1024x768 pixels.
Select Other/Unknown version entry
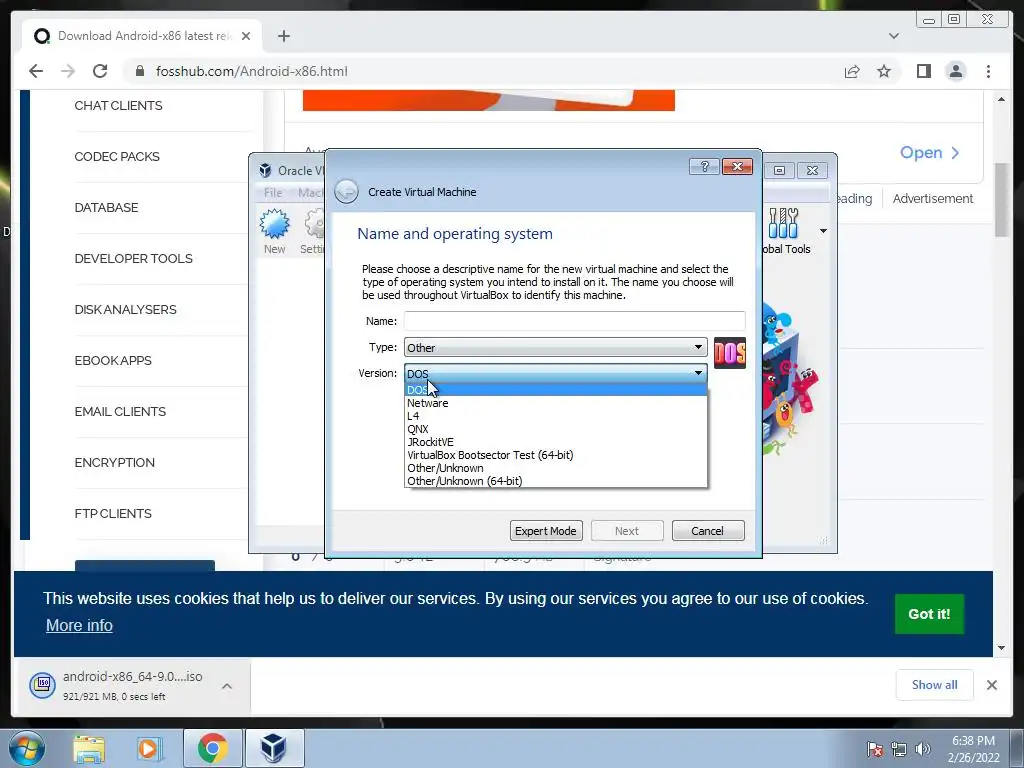555,468
